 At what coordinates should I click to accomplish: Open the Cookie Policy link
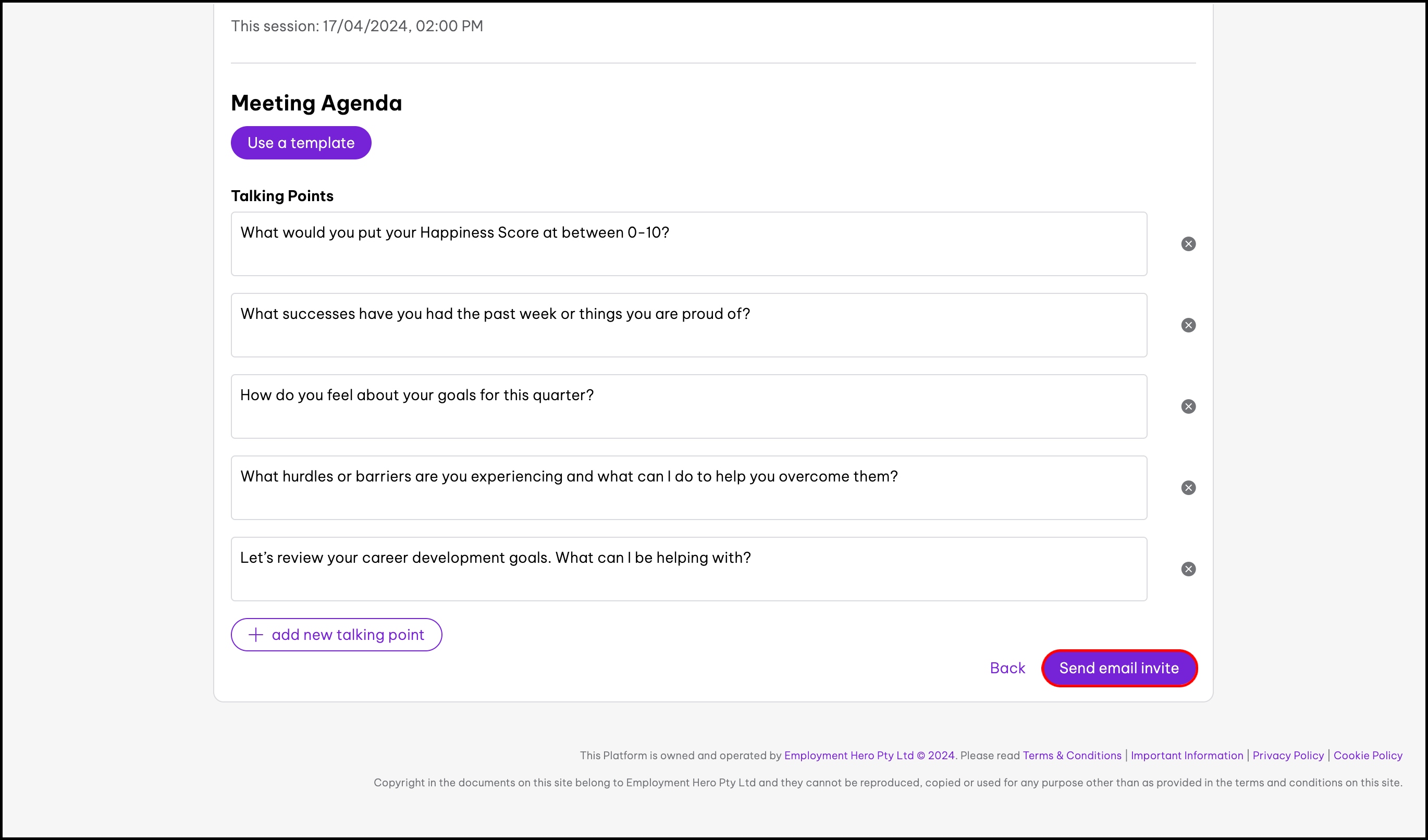(1368, 755)
